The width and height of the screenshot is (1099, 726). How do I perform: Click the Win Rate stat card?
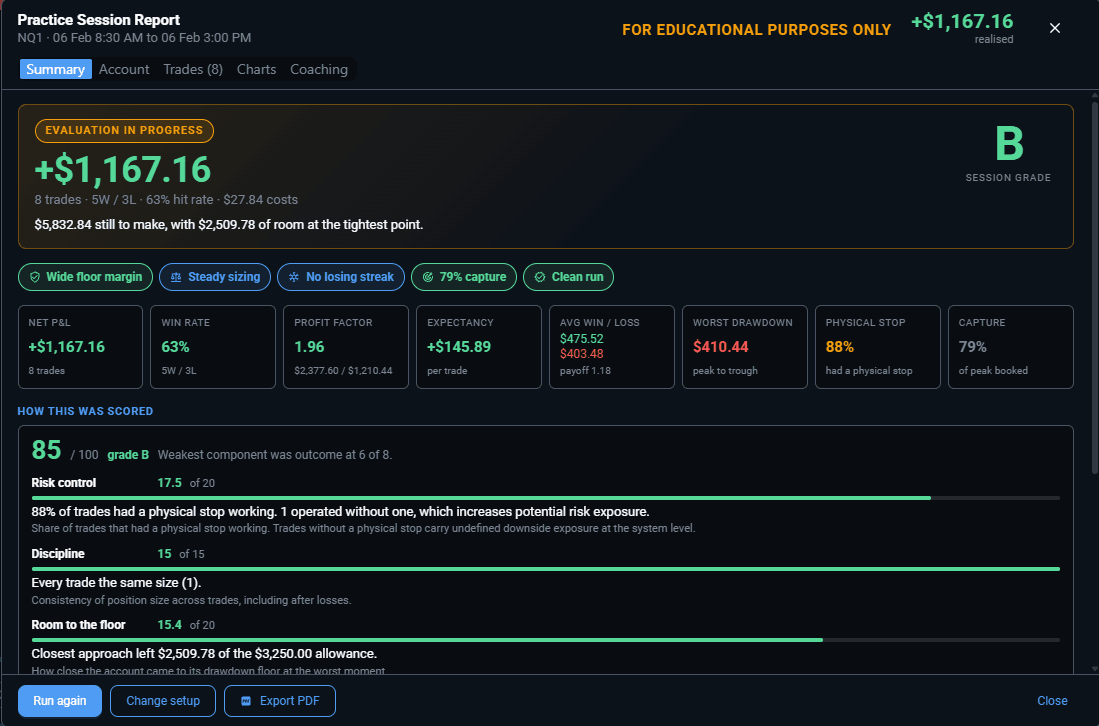pos(213,347)
